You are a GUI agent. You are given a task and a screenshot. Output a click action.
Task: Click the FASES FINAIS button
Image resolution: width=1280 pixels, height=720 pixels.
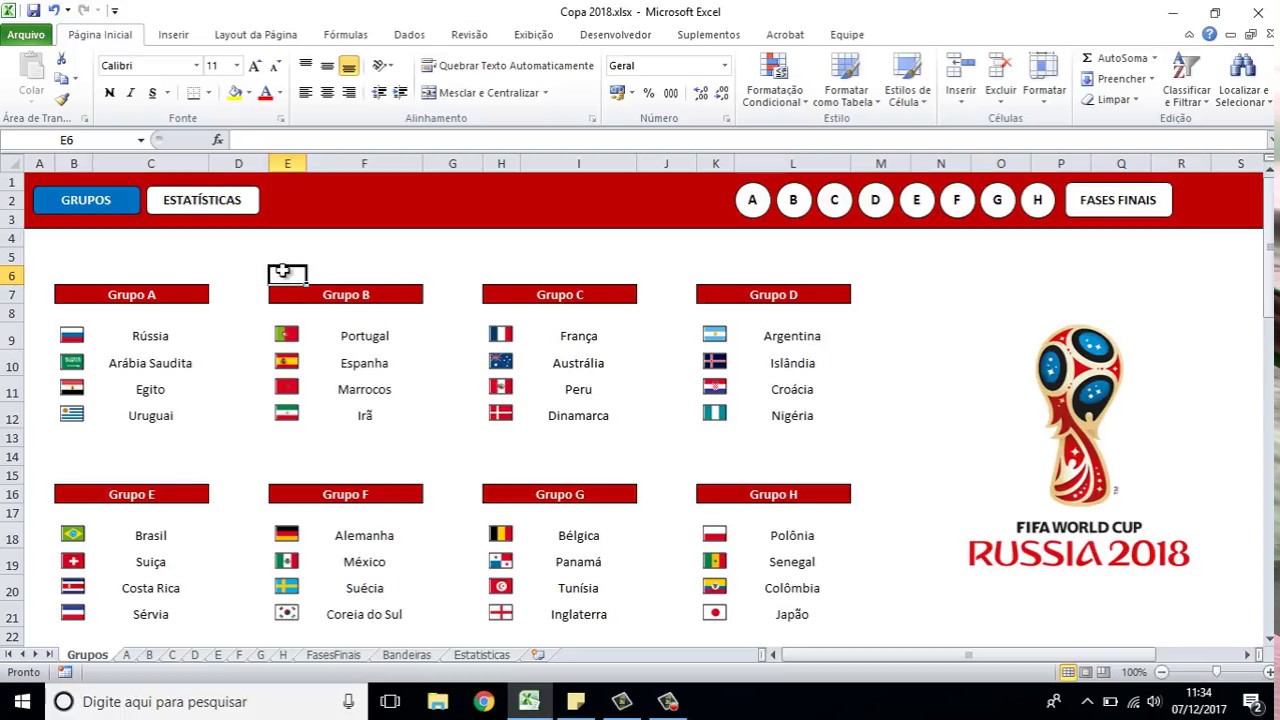coord(1118,200)
